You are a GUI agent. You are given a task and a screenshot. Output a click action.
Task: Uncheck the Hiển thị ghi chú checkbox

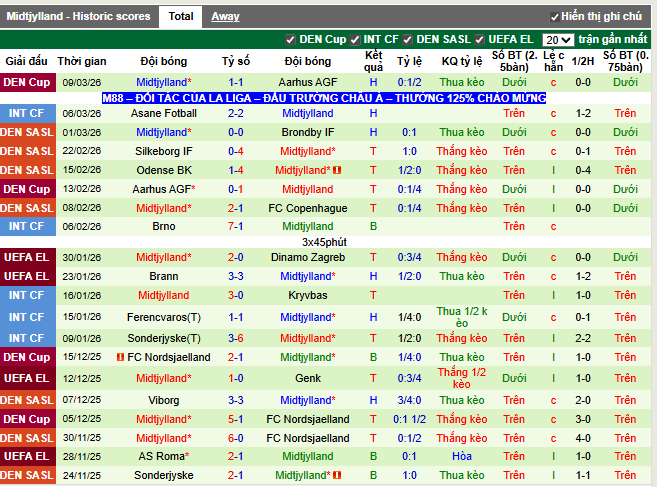(554, 17)
